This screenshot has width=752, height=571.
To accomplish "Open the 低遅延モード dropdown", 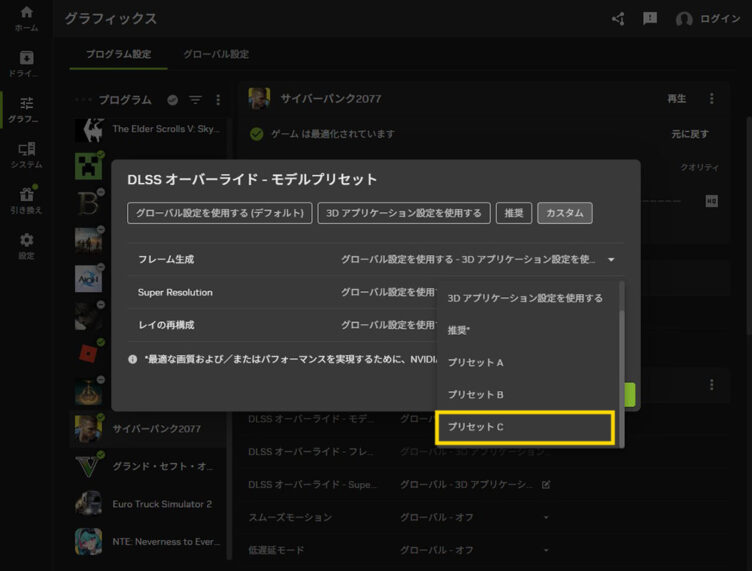I will 475,550.
